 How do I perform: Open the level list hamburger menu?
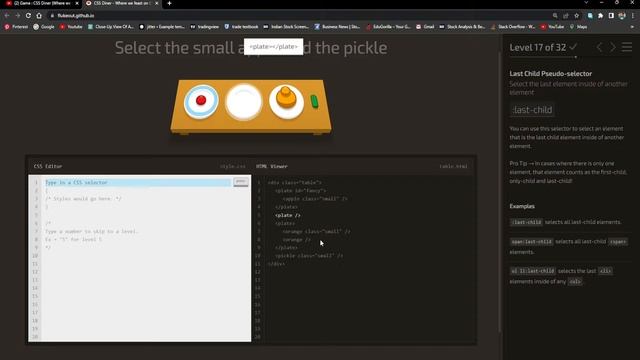tap(627, 47)
